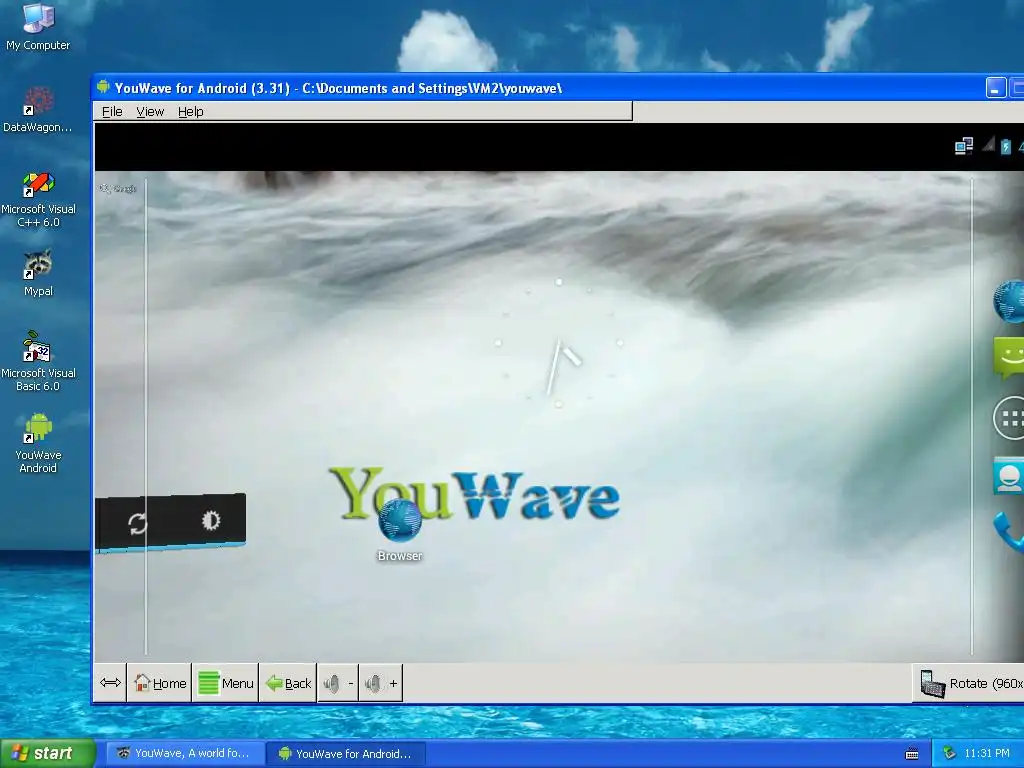Minimize the YouWave for Android window
Viewport: 1024px width, 768px height.
(x=995, y=88)
